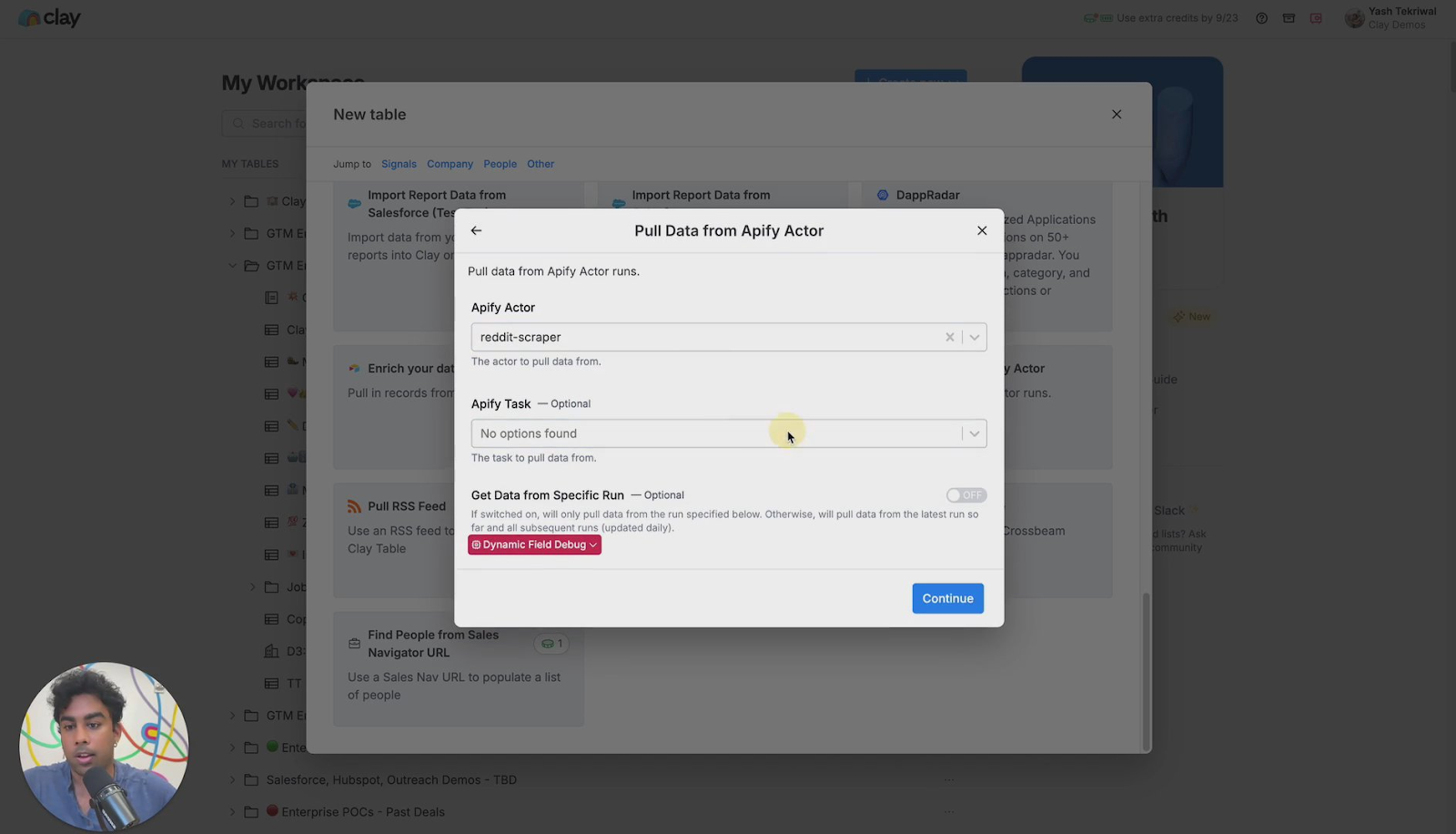Click the MY TABLES heading
The width and height of the screenshot is (1456, 834).
tap(250, 164)
